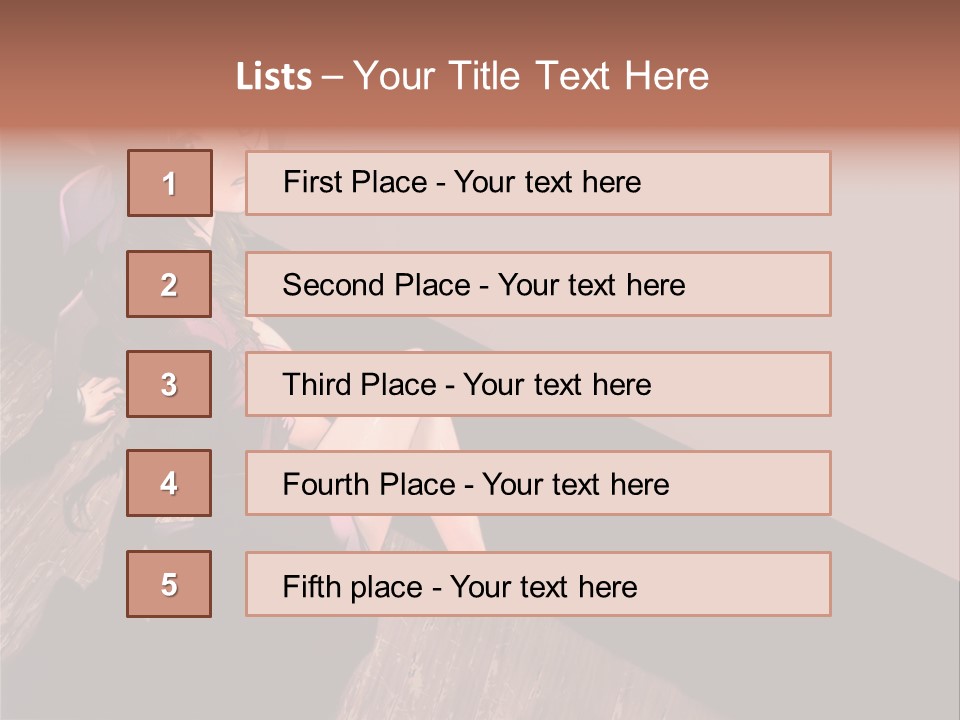Click the words 'Third Place' in row three
960x720 pixels.
coord(359,384)
